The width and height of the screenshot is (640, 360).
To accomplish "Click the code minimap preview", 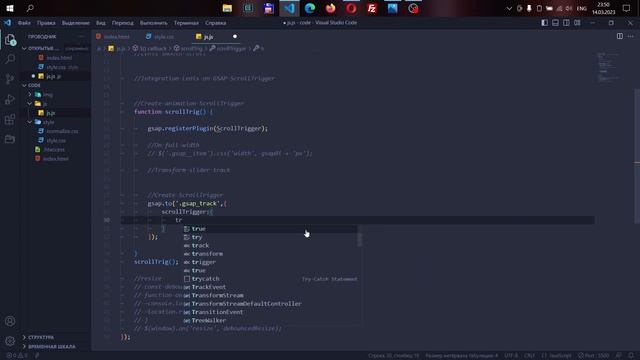I will coord(608,67).
